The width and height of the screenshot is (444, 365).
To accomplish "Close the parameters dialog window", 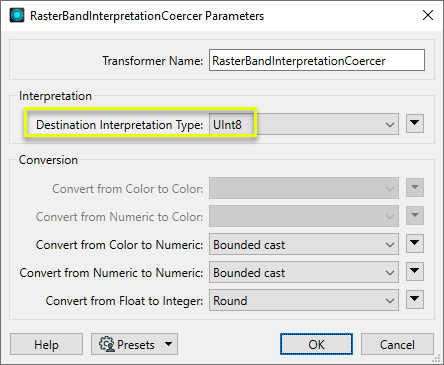I will [428, 15].
